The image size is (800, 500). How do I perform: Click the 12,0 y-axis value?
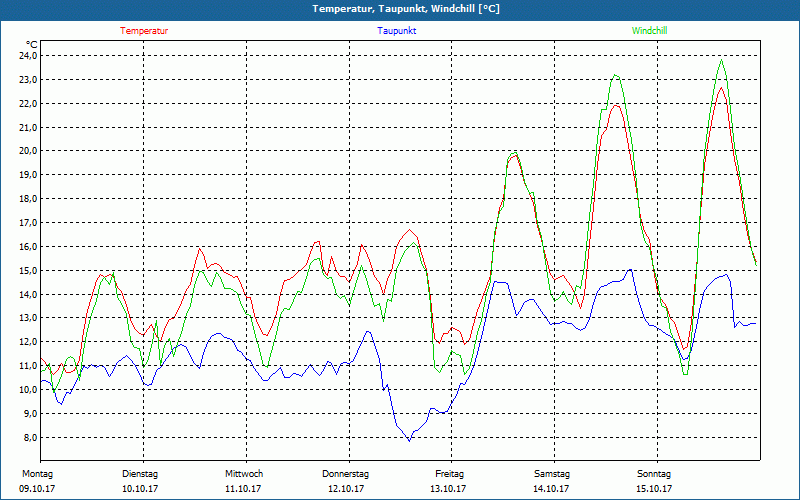28,342
